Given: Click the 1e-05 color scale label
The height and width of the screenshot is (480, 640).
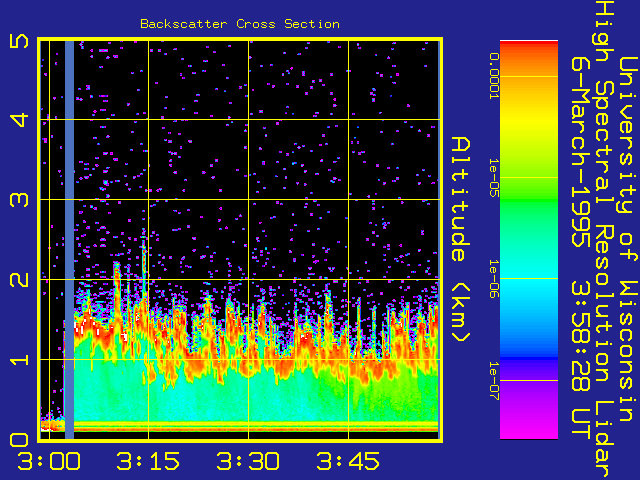Looking at the screenshot, I should coord(494,178).
